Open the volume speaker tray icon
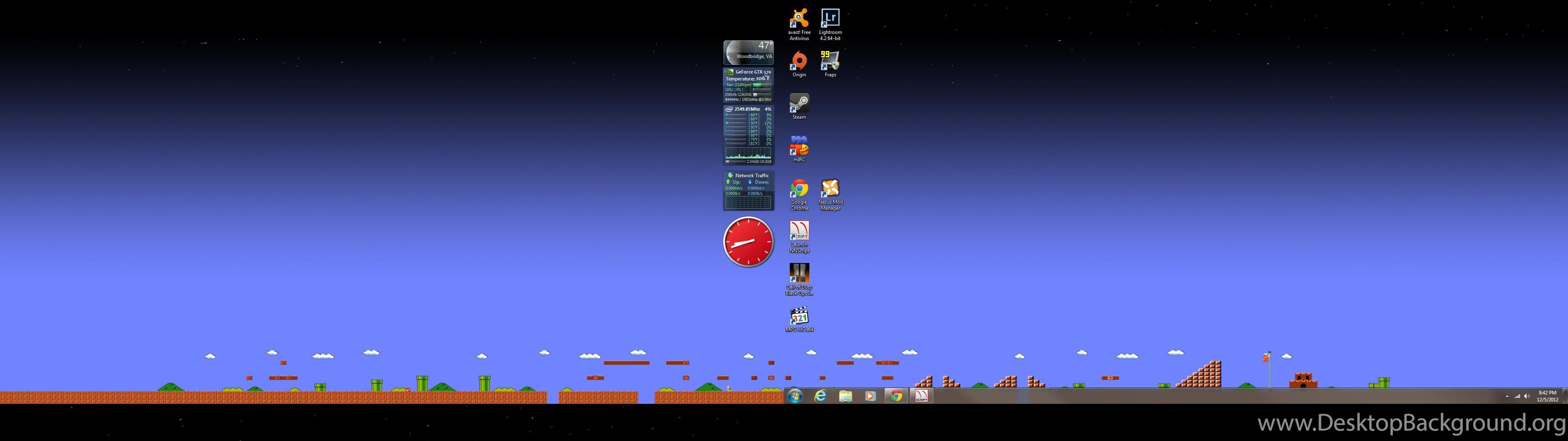The width and height of the screenshot is (1568, 441). 1527,396
